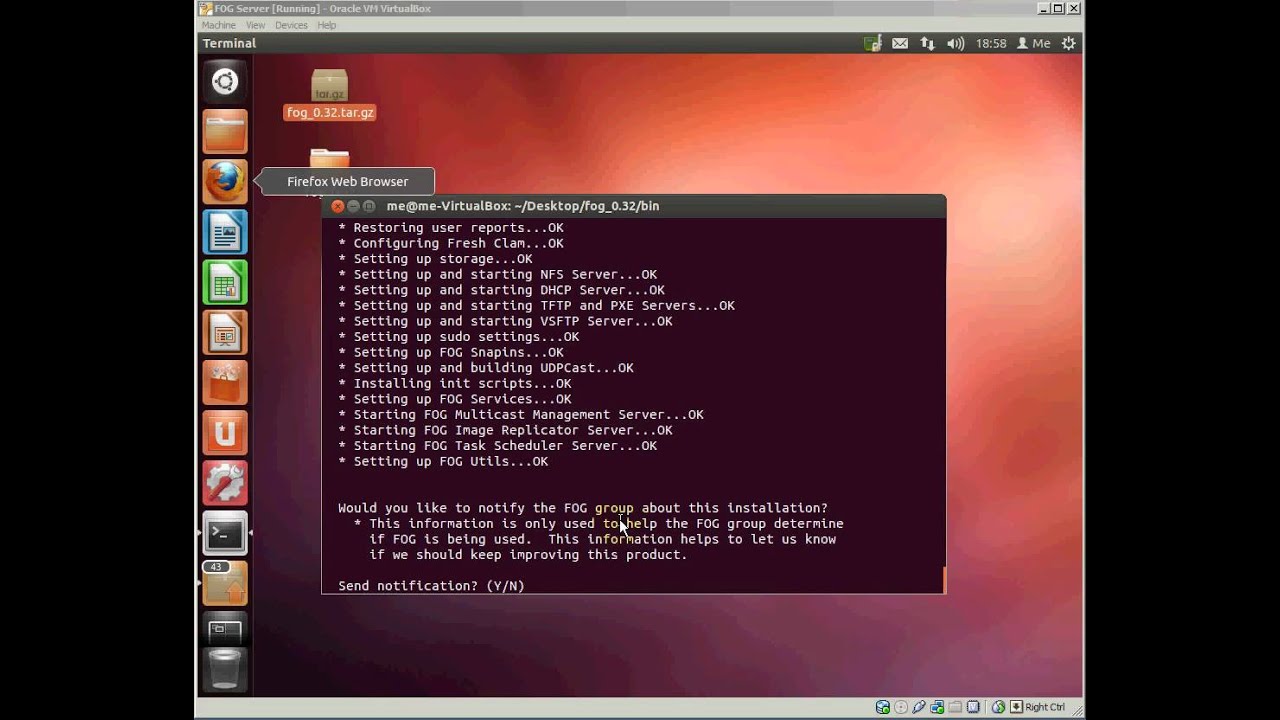Maximize the terminal window
Screen dimensions: 1280x720
point(369,206)
